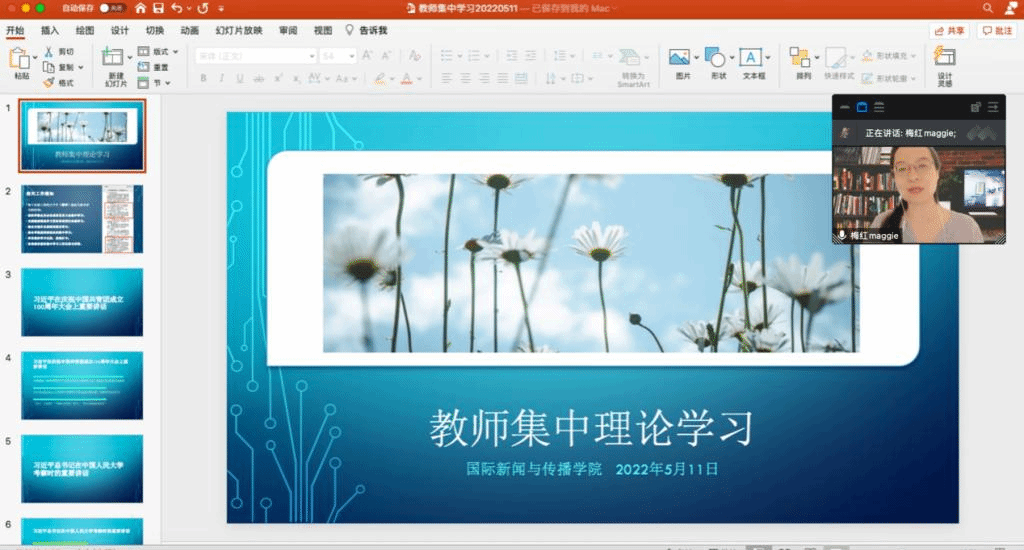This screenshot has height=550, width=1024.
Task: Collapse the meeting overlay with the arrow-lines icon
Action: (993, 107)
